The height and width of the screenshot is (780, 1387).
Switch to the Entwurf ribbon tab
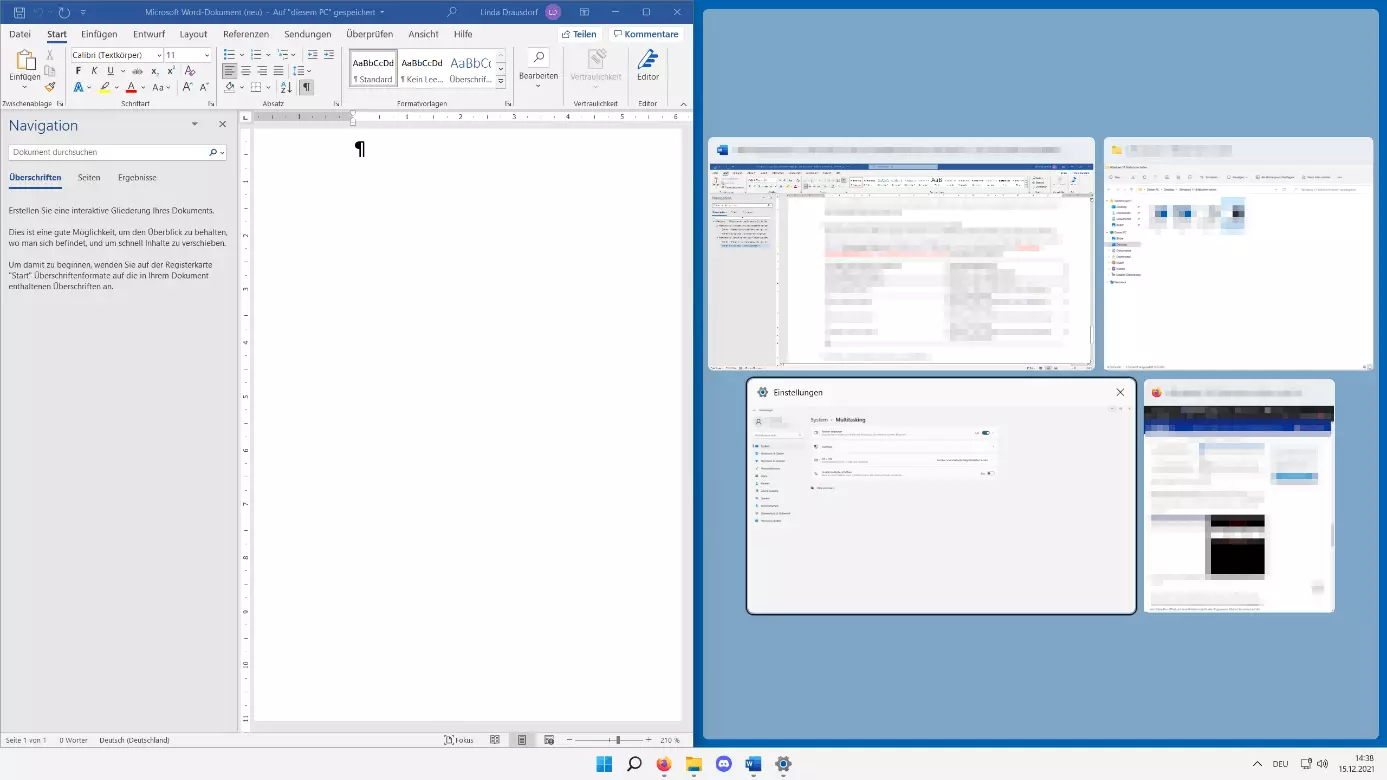point(149,34)
